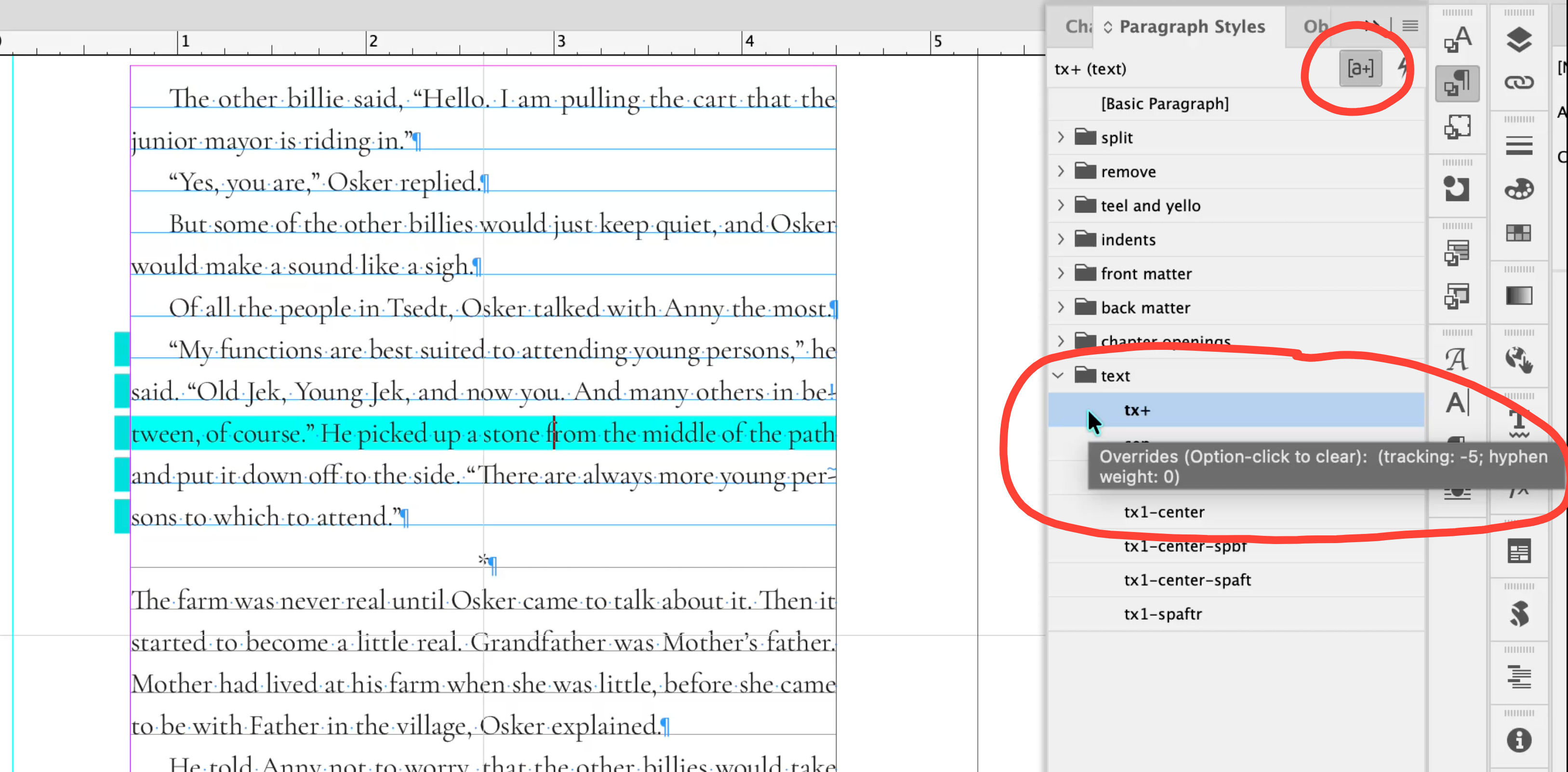The image size is (1568, 772).
Task: Toggle the style override highlighter [a+] button
Action: coord(1360,68)
